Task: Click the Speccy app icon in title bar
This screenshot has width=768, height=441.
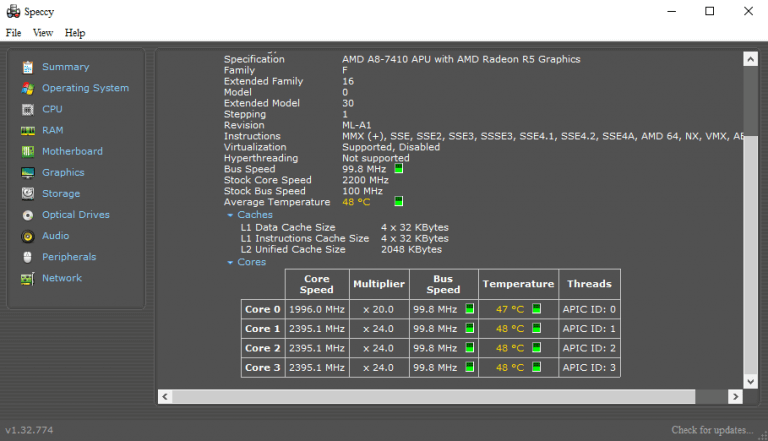Action: 13,11
